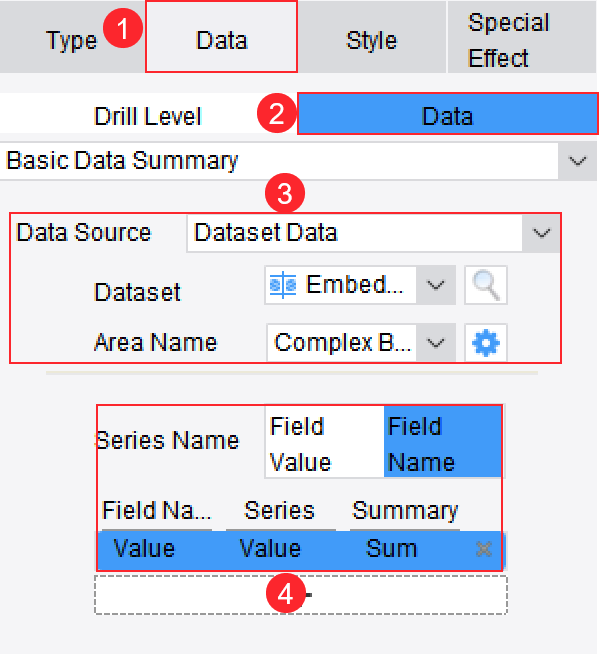Click the Series column header

280,511
